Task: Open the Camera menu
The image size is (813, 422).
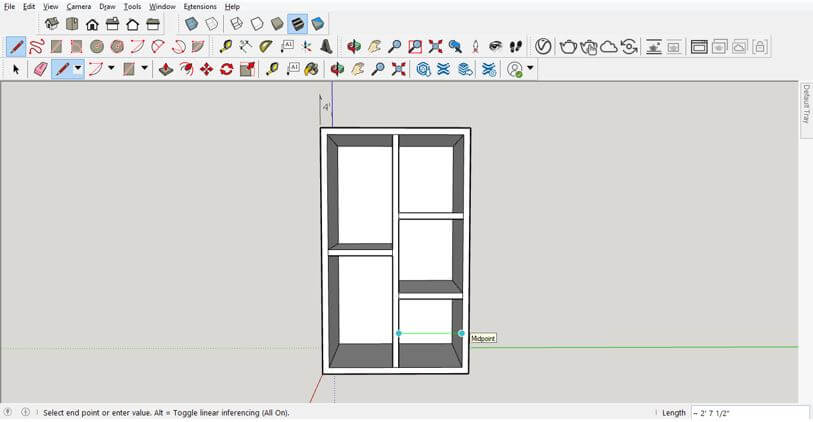Action: click(x=78, y=7)
